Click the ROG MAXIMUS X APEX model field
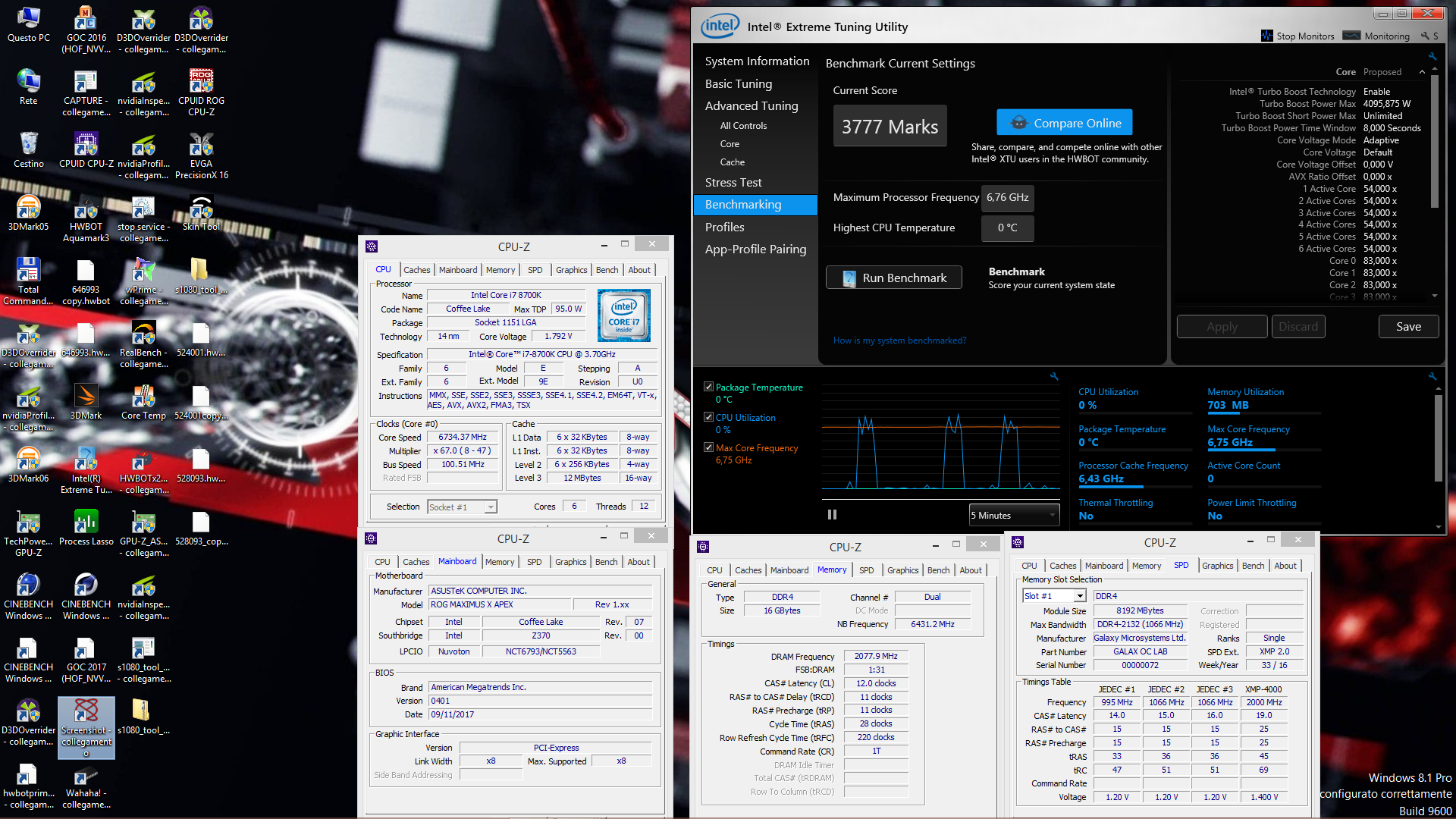Screen dimensions: 1456x819 499,604
